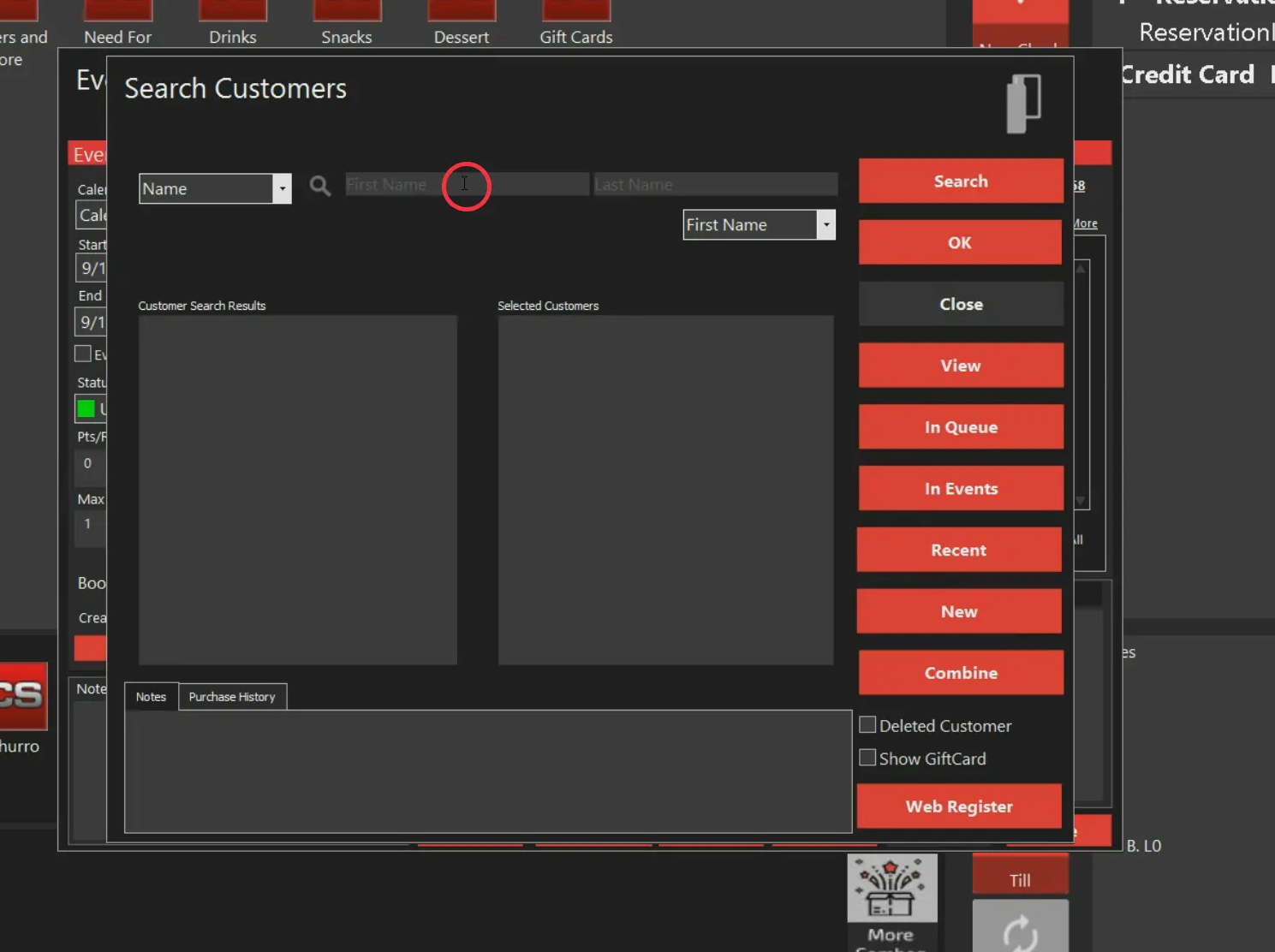Show Recent customers

(959, 550)
